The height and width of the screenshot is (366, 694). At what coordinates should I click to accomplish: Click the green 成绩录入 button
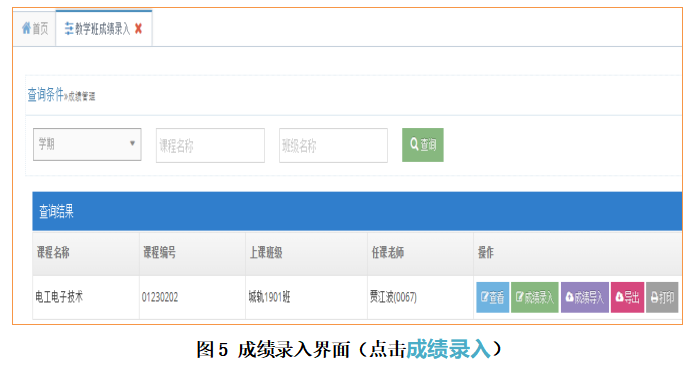click(535, 297)
